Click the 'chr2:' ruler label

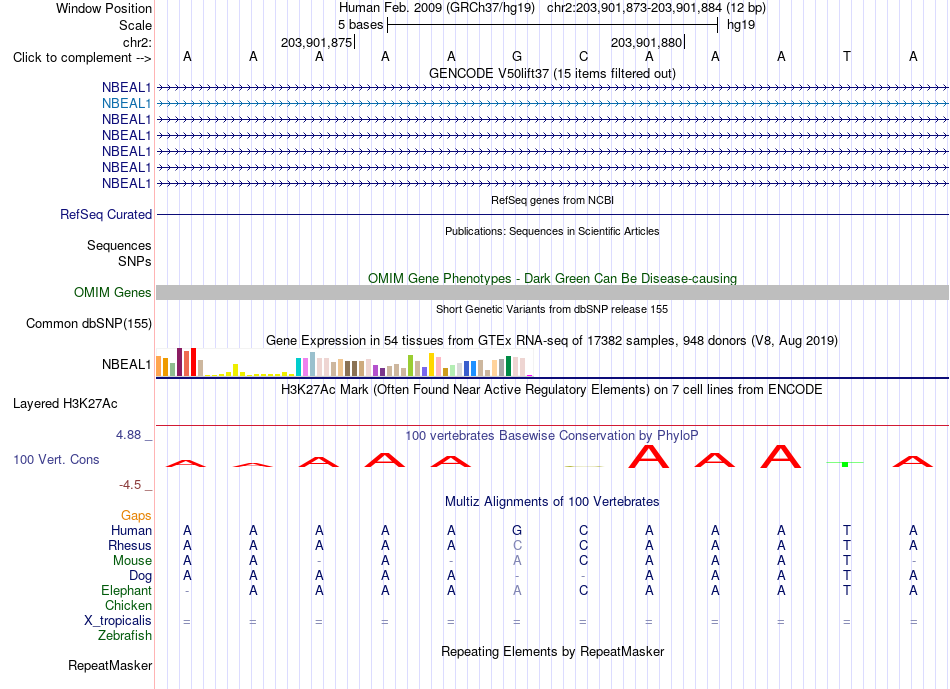tap(137, 42)
